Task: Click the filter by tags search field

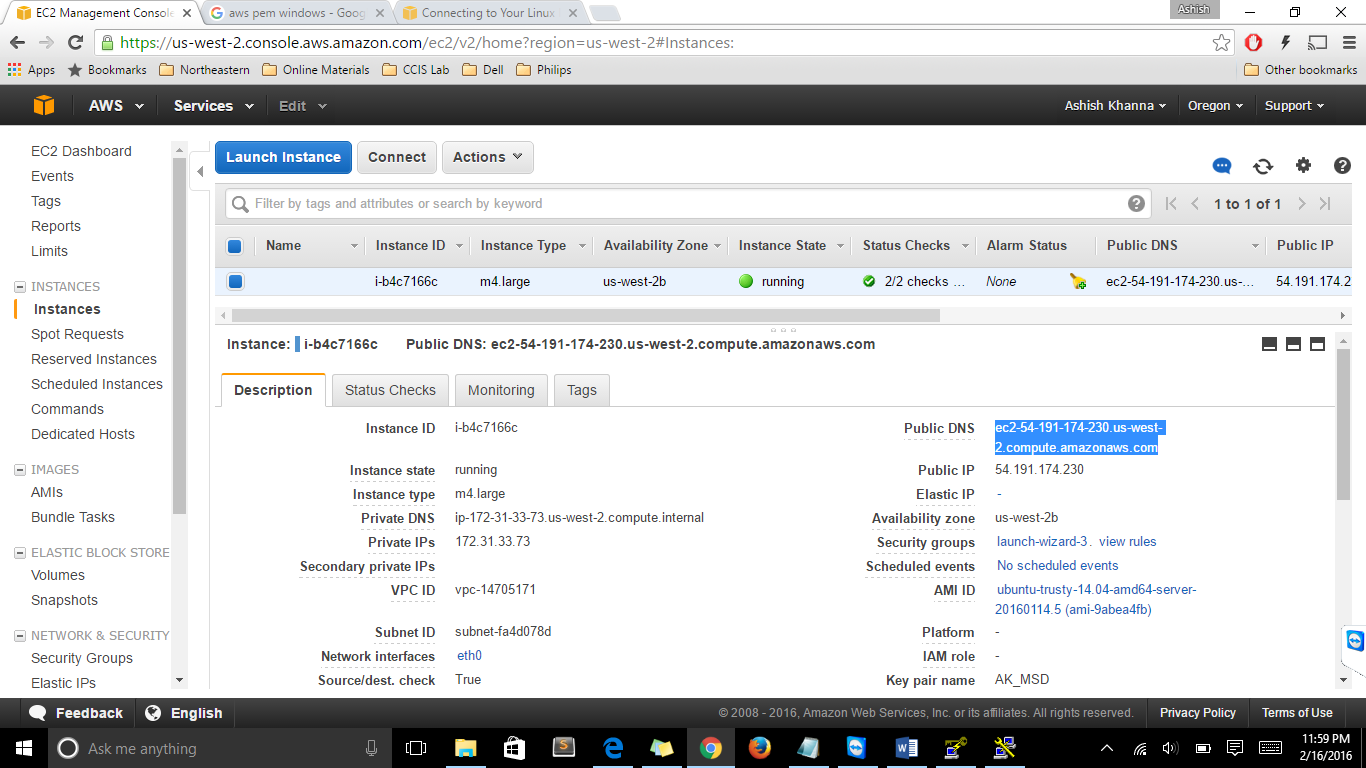Action: (680, 203)
